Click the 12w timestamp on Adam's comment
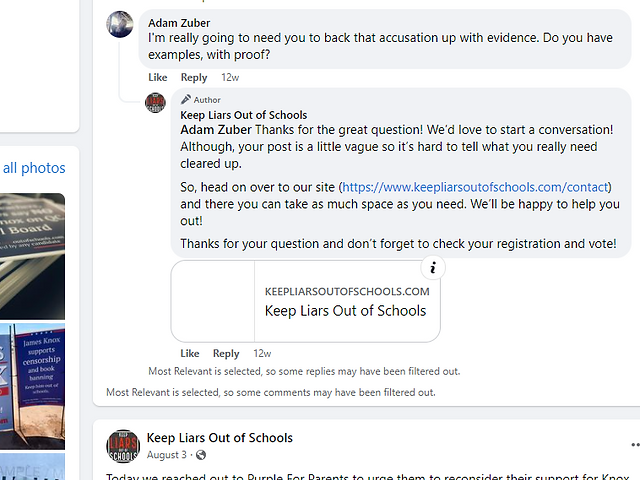Image resolution: width=640 pixels, height=480 pixels. (x=230, y=77)
